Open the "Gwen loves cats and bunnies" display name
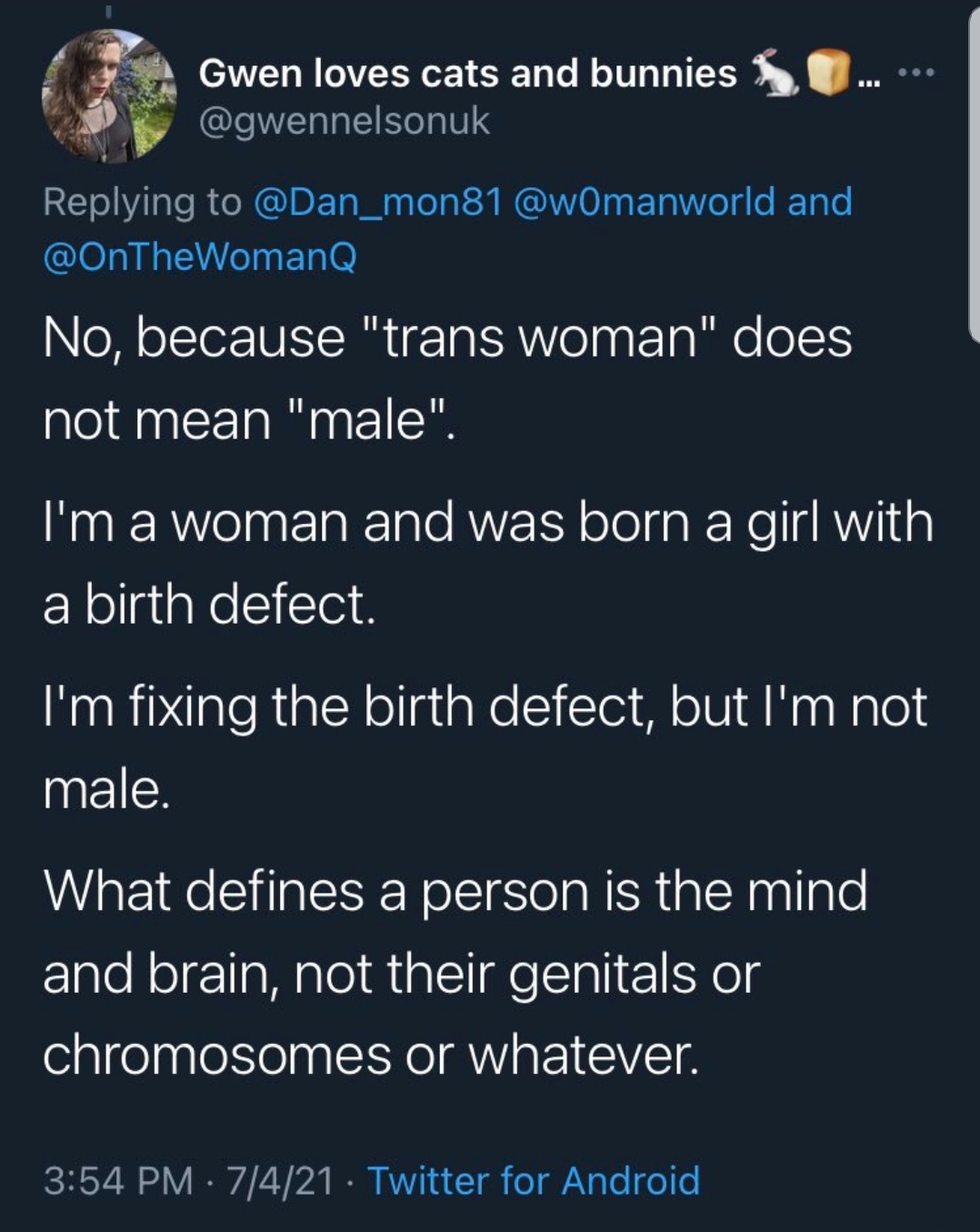The image size is (980, 1232). (467, 73)
